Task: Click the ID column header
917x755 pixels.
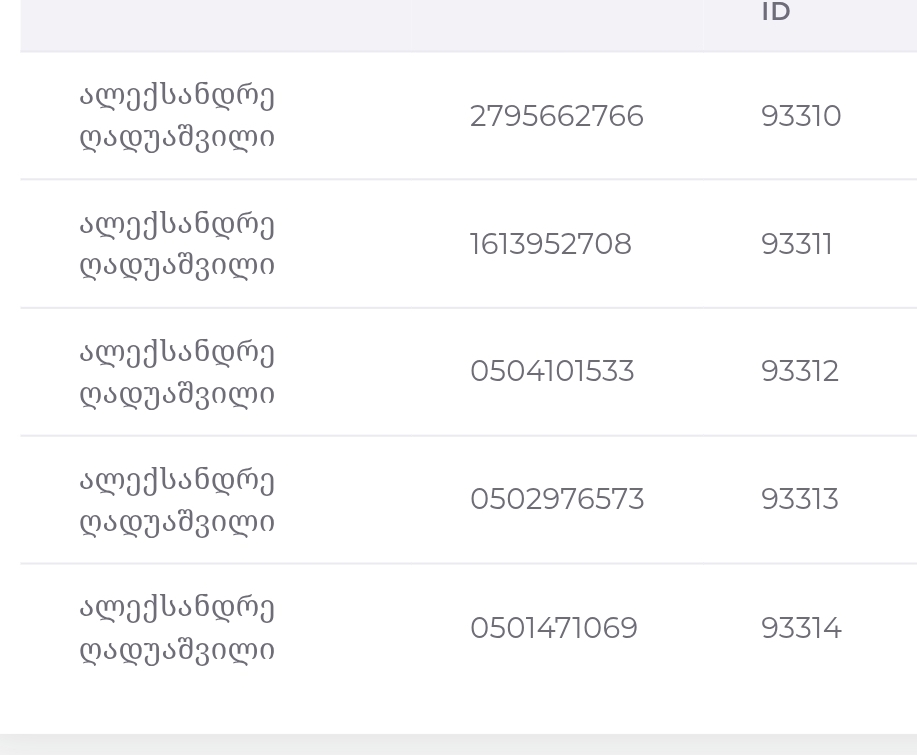Action: (x=776, y=11)
